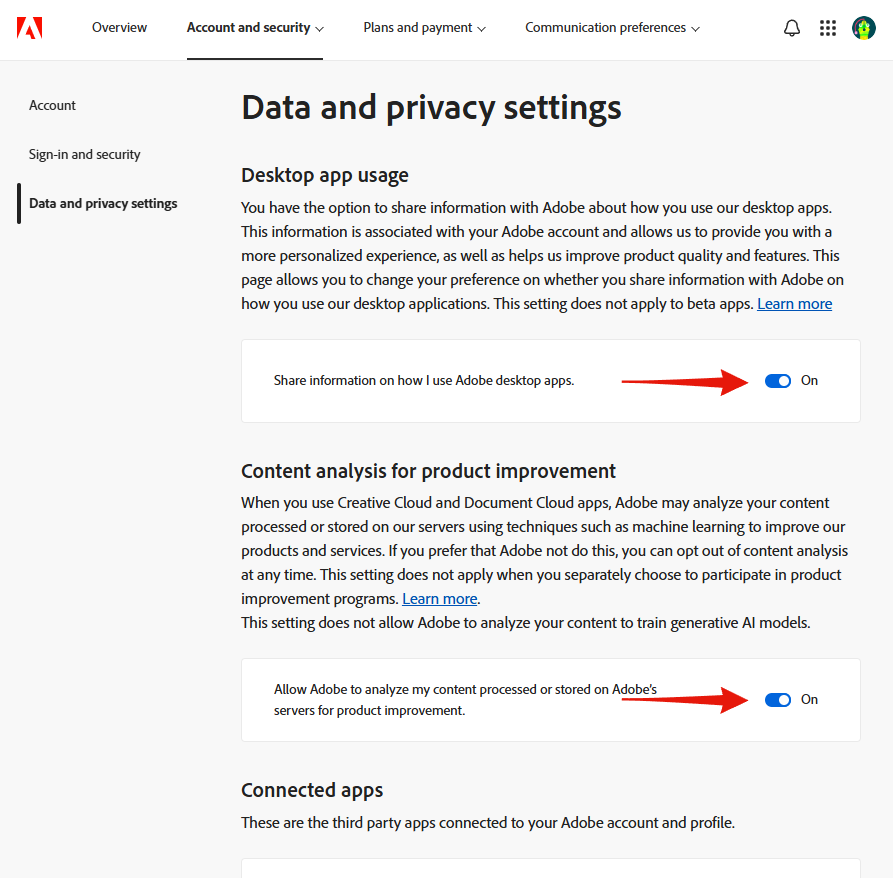Click 'Allow Adobe to analyze my content' label

[465, 700]
